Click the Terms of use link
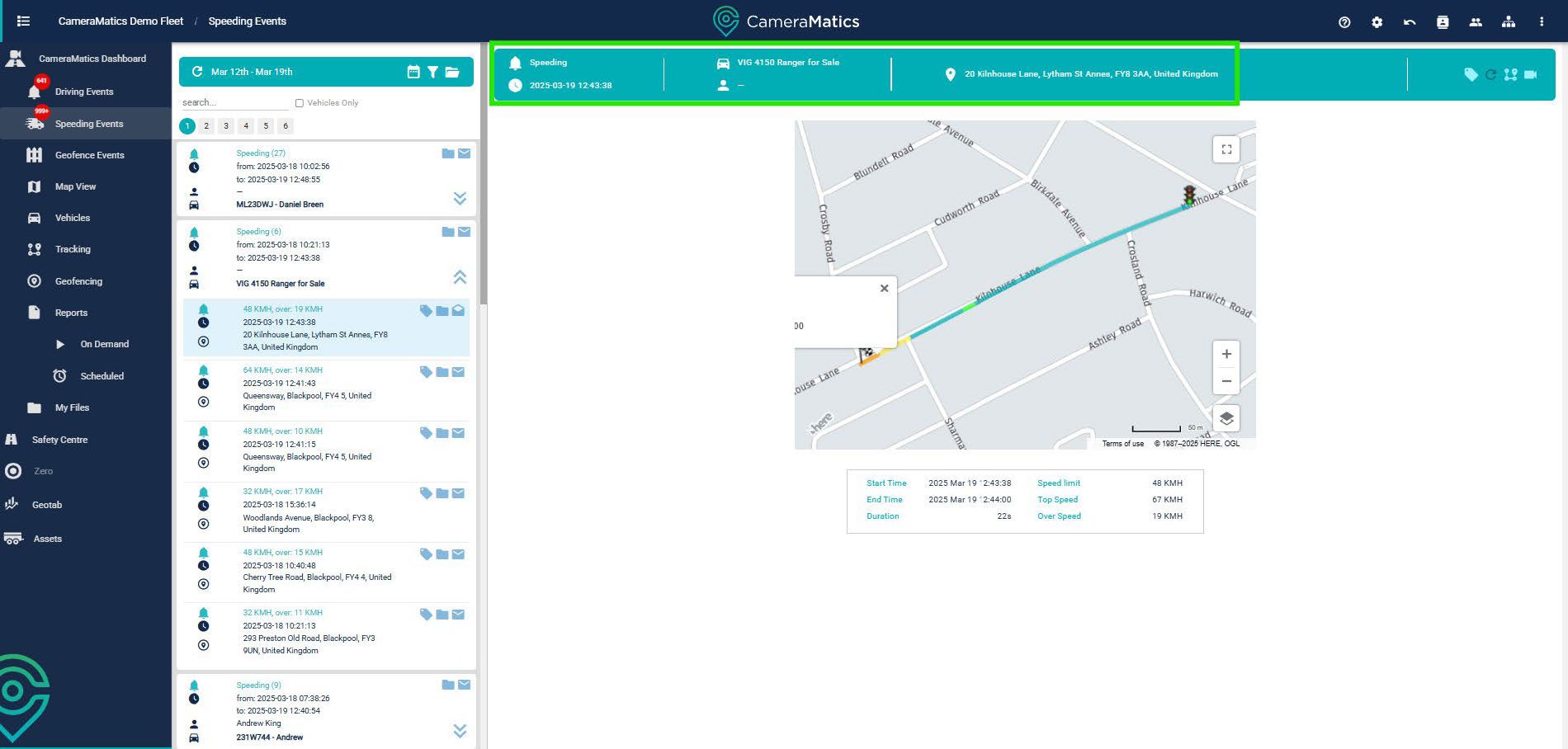1568x749 pixels. click(1122, 444)
